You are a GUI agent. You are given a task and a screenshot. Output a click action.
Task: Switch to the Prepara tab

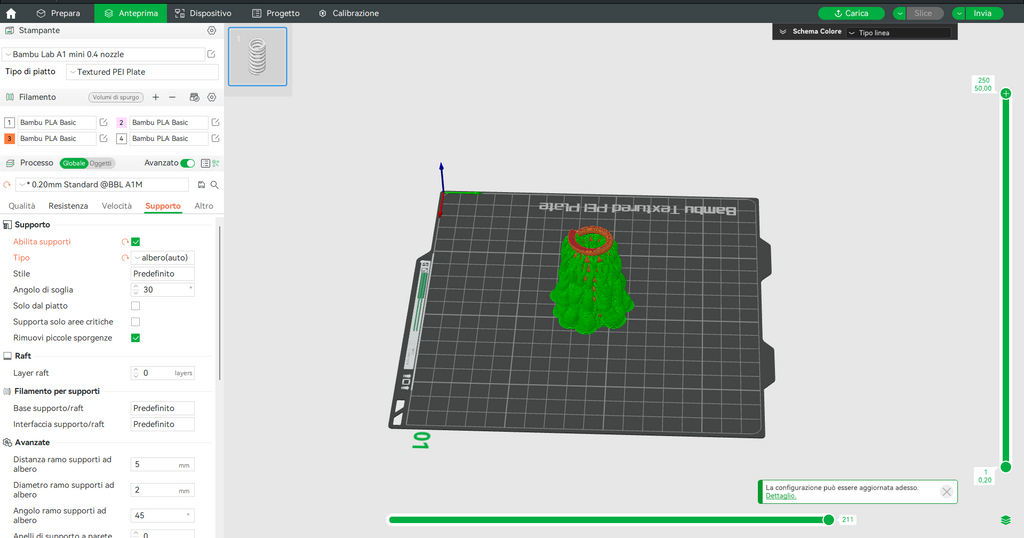58,13
